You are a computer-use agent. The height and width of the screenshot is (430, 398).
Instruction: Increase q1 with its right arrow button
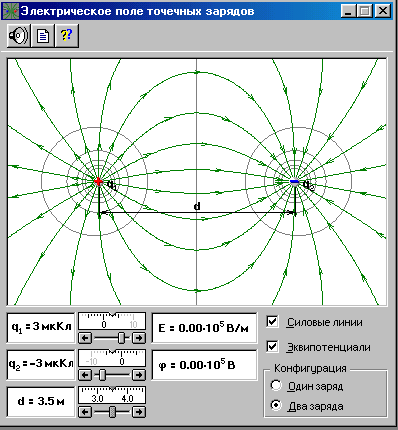coord(139,338)
